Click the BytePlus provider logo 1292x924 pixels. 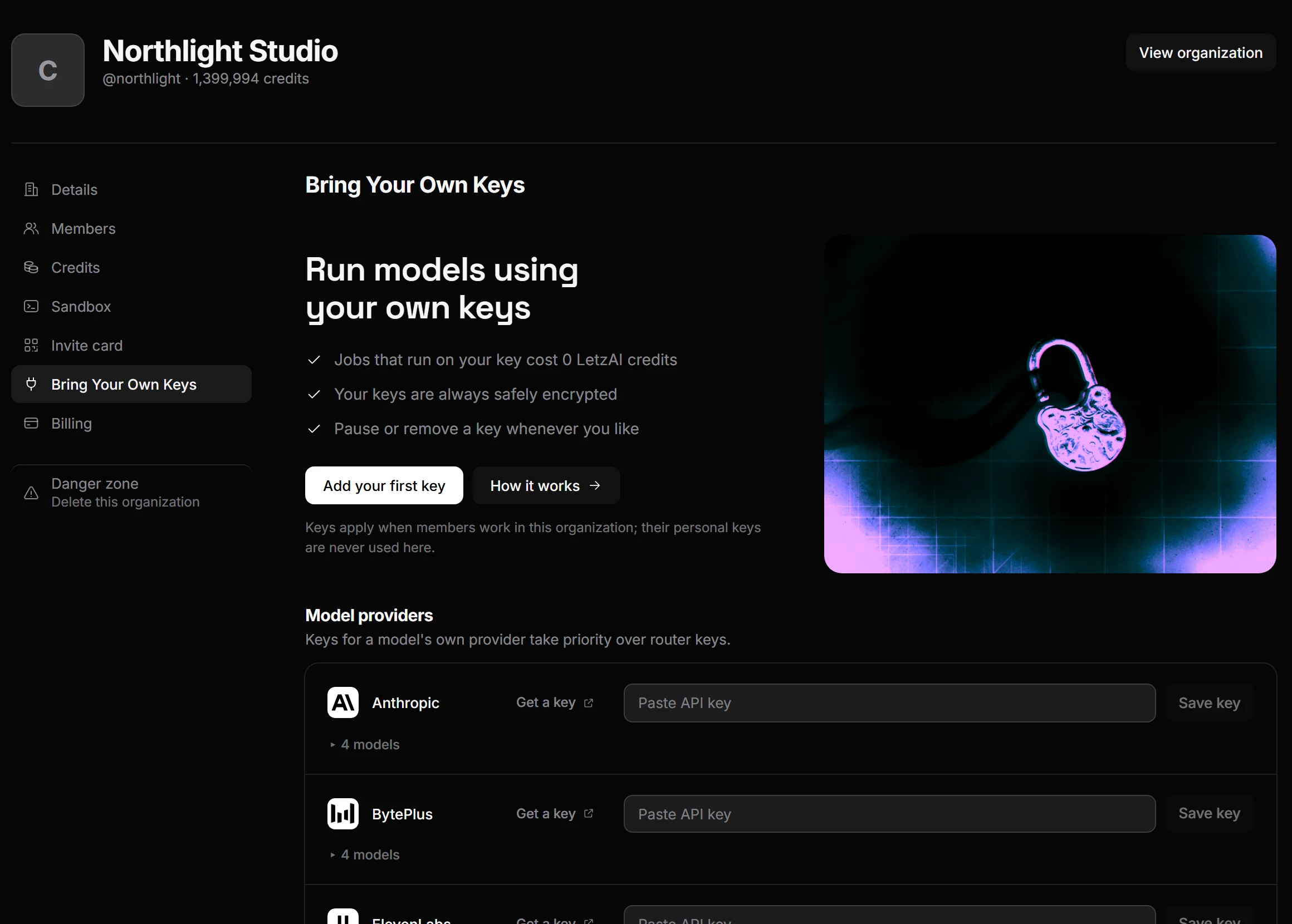[342, 814]
